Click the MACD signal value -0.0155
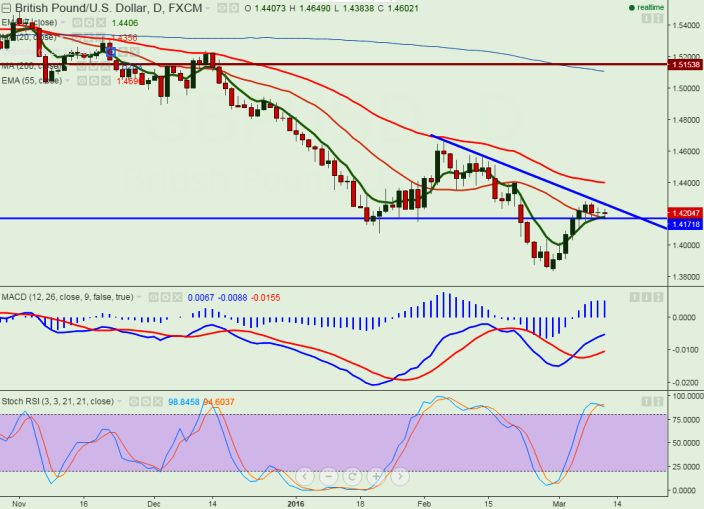The height and width of the screenshot is (509, 704). coord(265,298)
